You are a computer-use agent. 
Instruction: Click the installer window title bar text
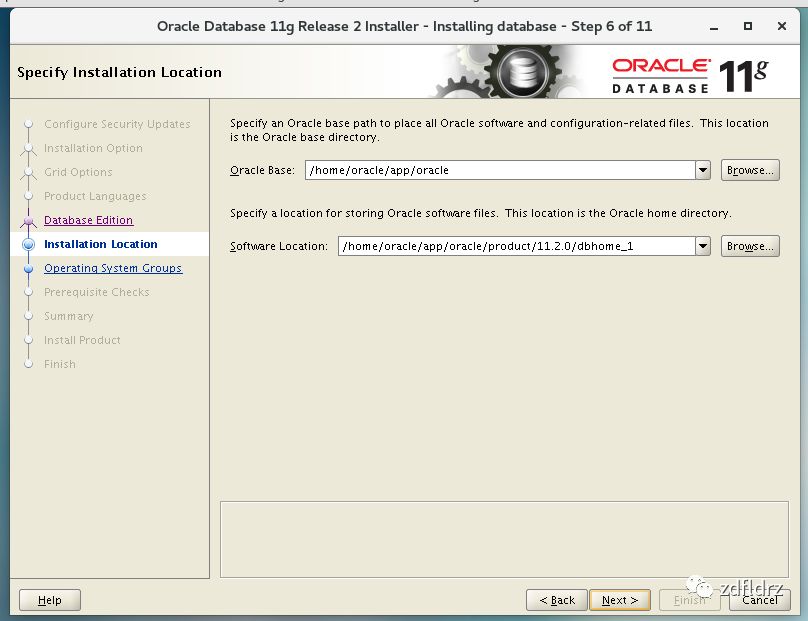tap(405, 26)
